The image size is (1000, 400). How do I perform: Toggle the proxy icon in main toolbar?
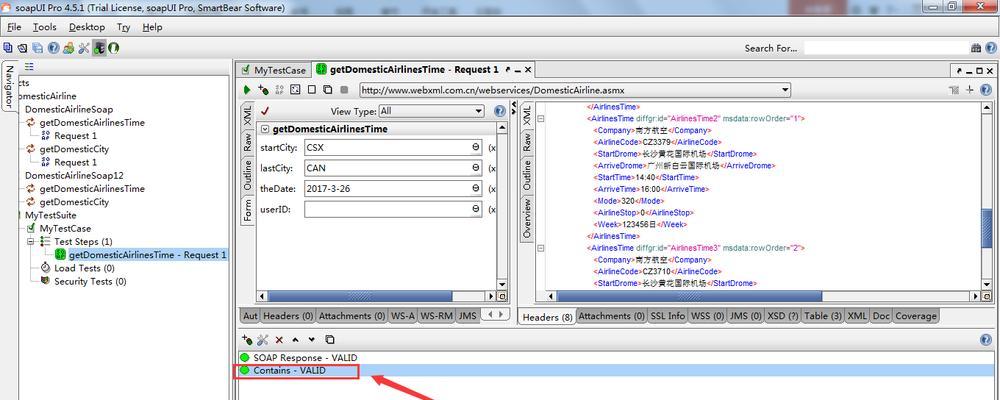pos(99,48)
